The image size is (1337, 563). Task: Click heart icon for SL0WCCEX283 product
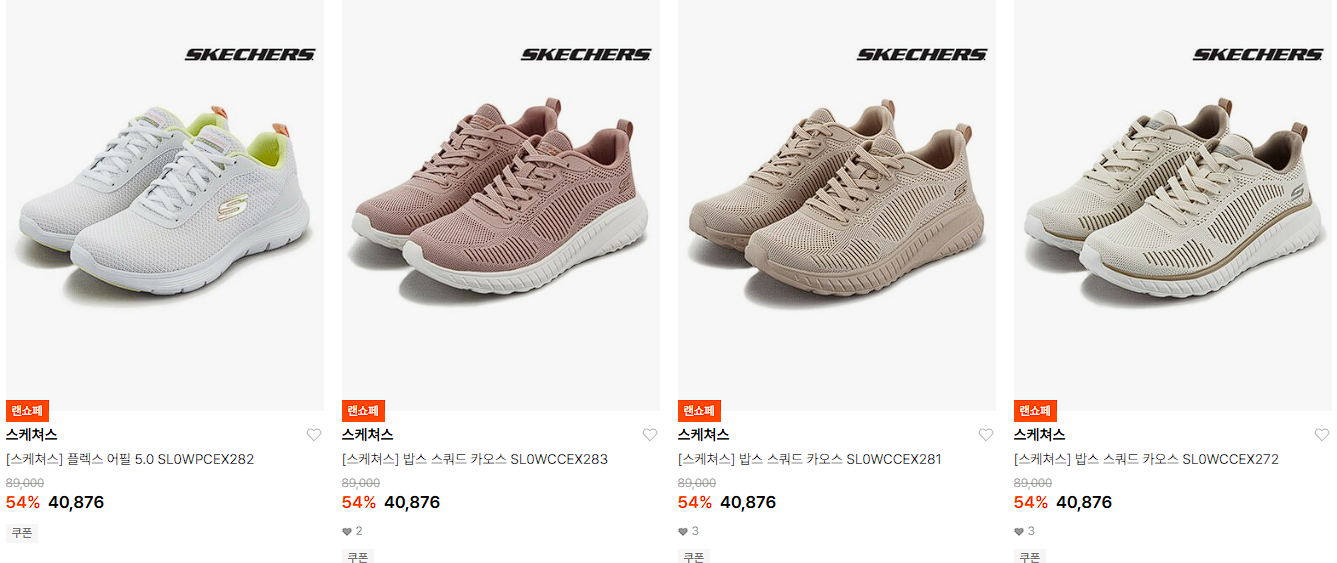[x=650, y=435]
